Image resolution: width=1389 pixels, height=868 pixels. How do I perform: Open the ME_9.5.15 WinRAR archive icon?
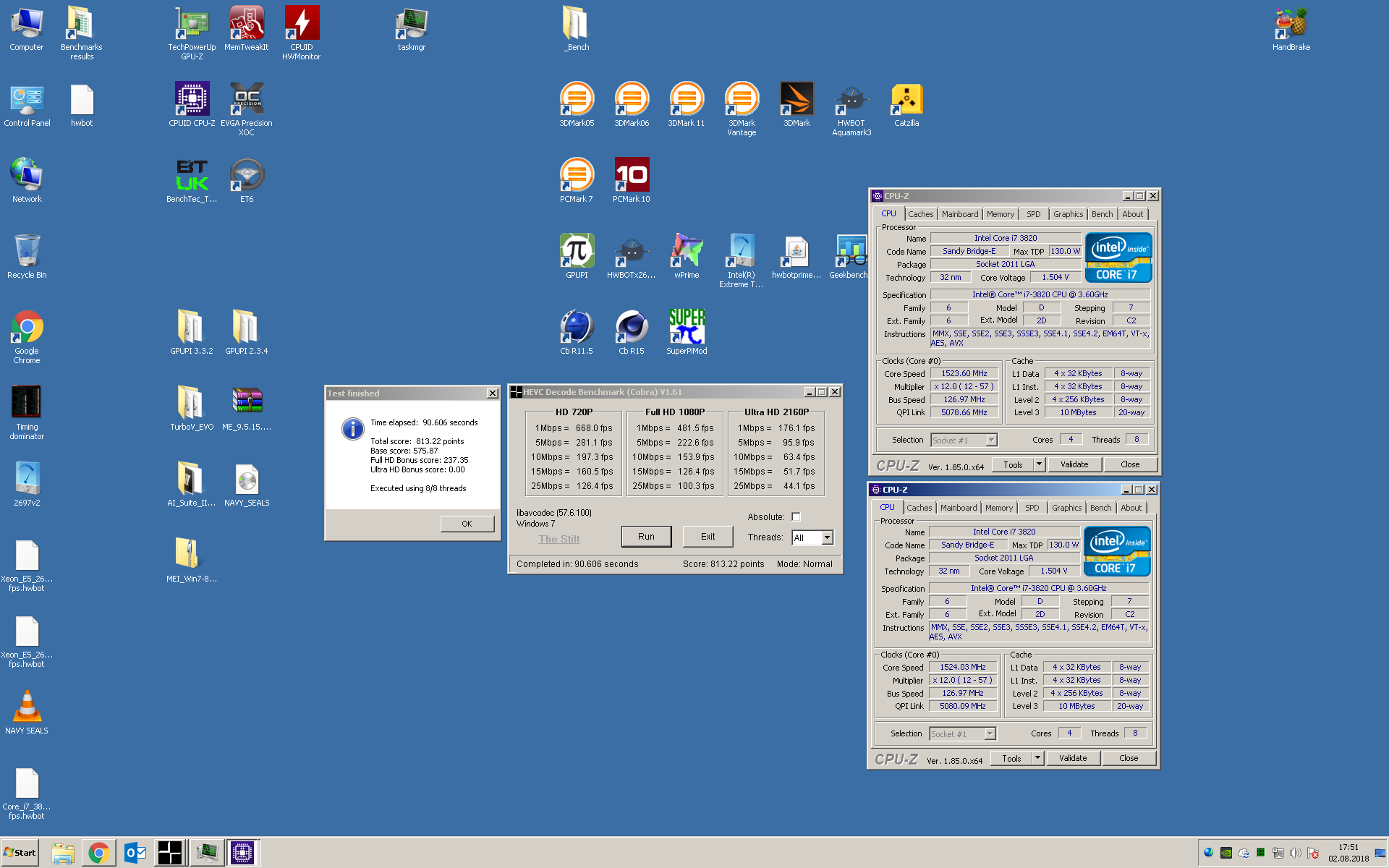coord(247,409)
